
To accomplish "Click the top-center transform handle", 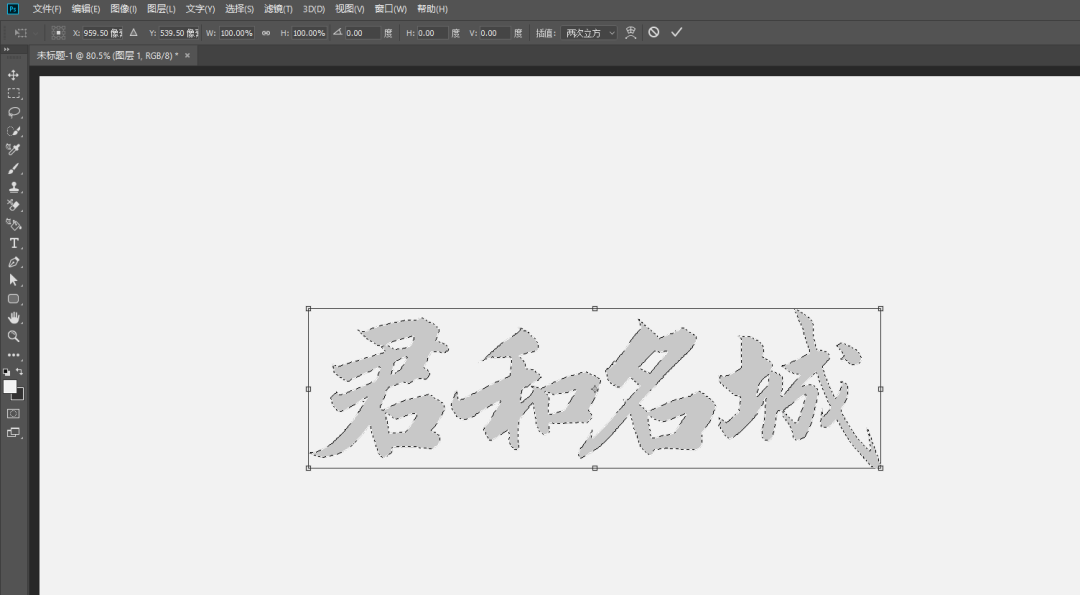I will [x=595, y=309].
